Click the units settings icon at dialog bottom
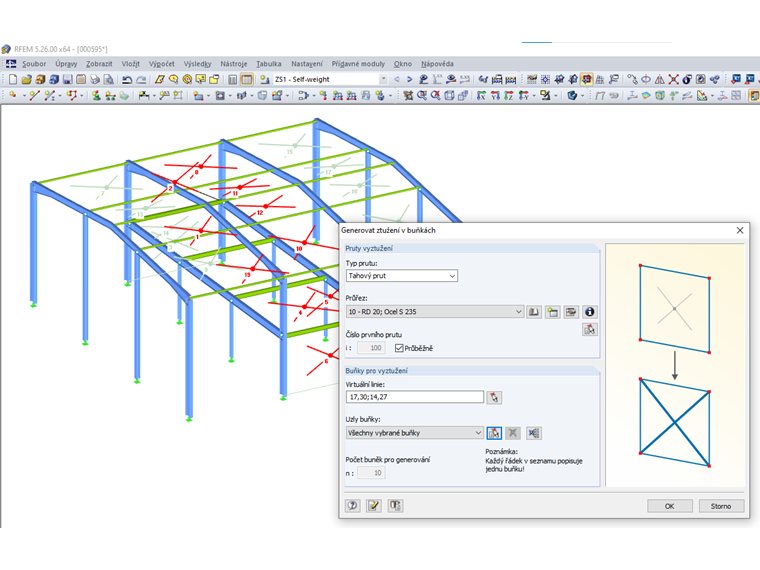760x570 pixels. pos(395,506)
